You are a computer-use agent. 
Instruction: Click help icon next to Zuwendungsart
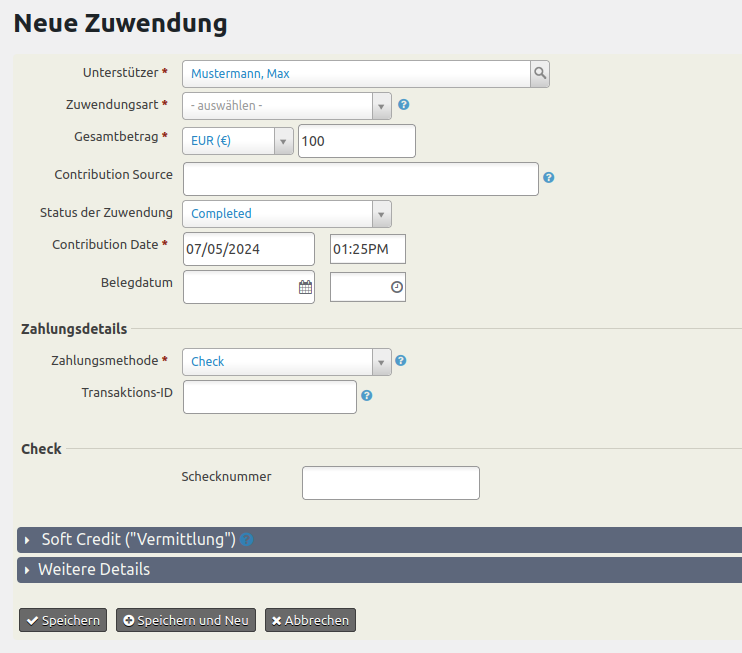[404, 105]
